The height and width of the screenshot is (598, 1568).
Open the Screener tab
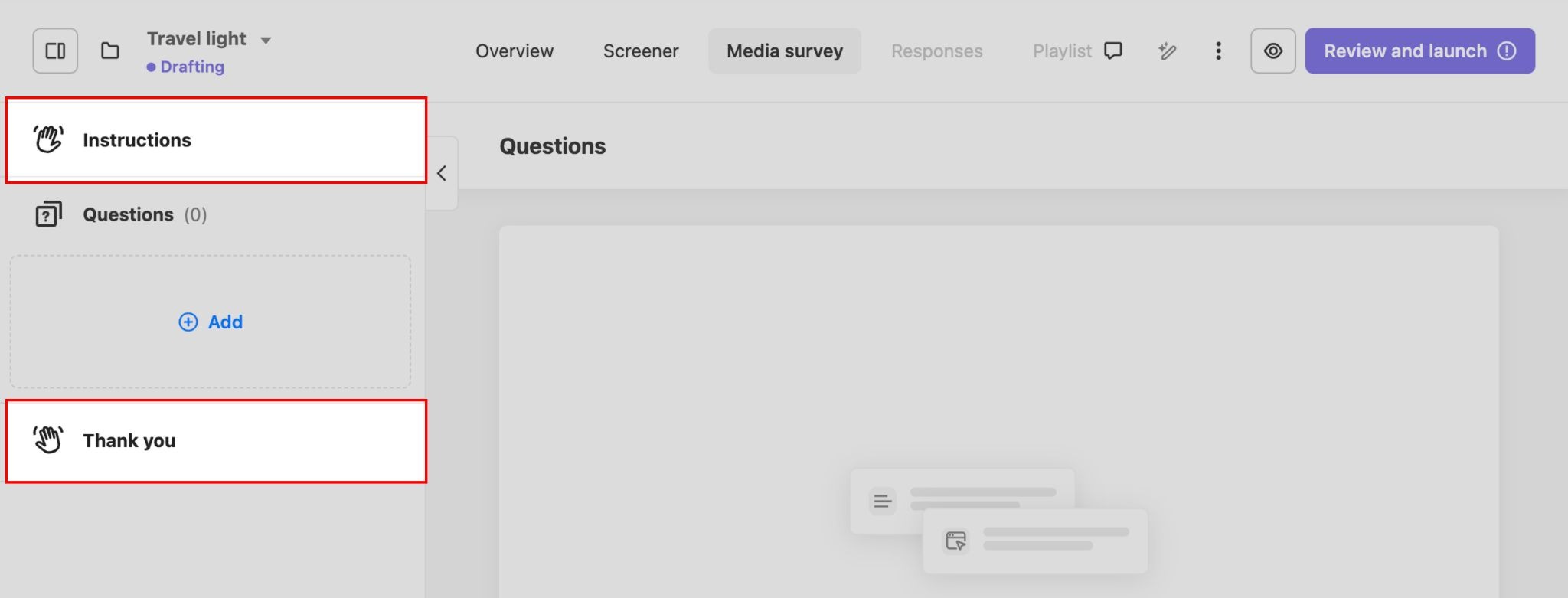pyautogui.click(x=641, y=51)
